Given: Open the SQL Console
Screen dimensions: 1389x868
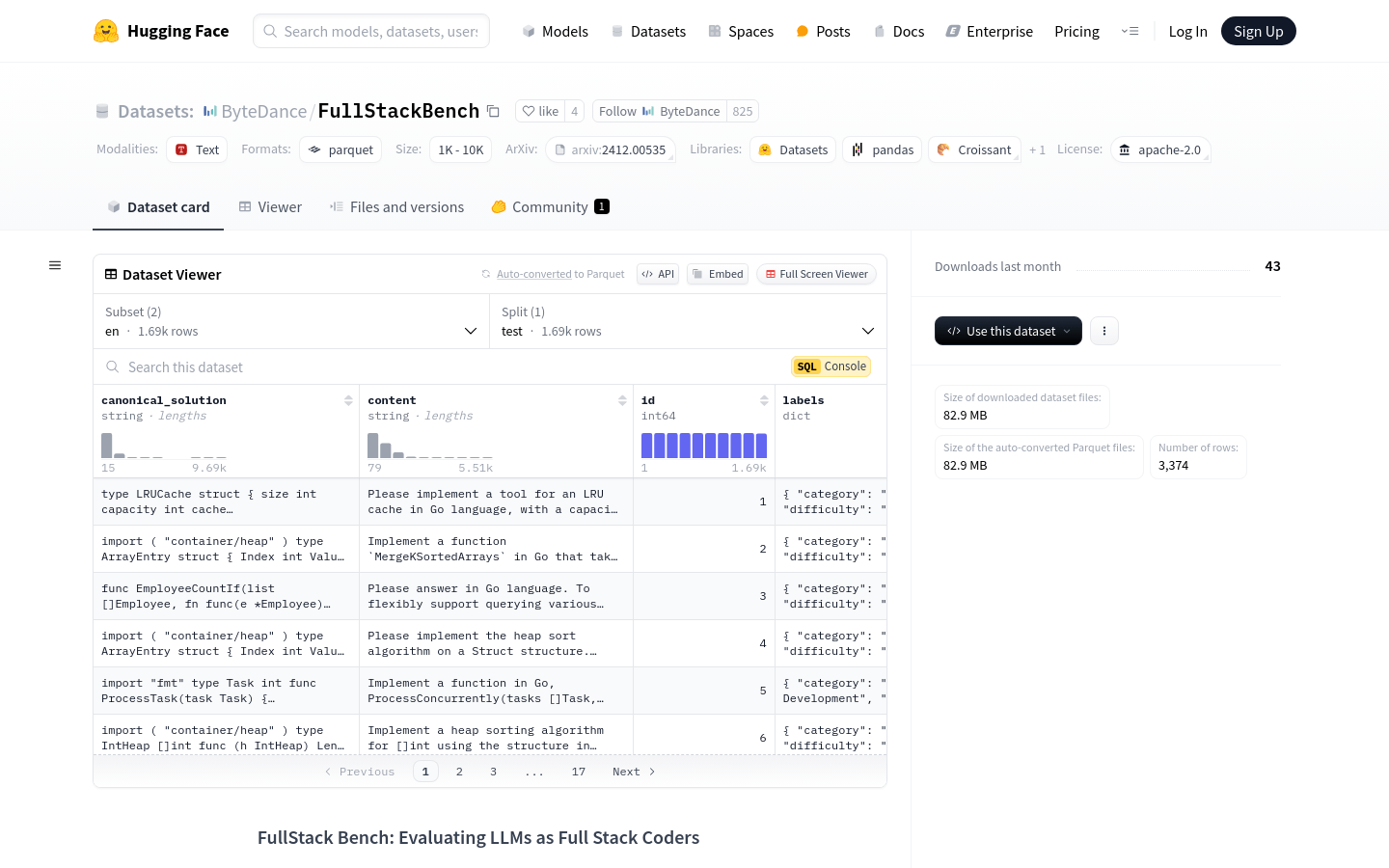Looking at the screenshot, I should coord(831,366).
